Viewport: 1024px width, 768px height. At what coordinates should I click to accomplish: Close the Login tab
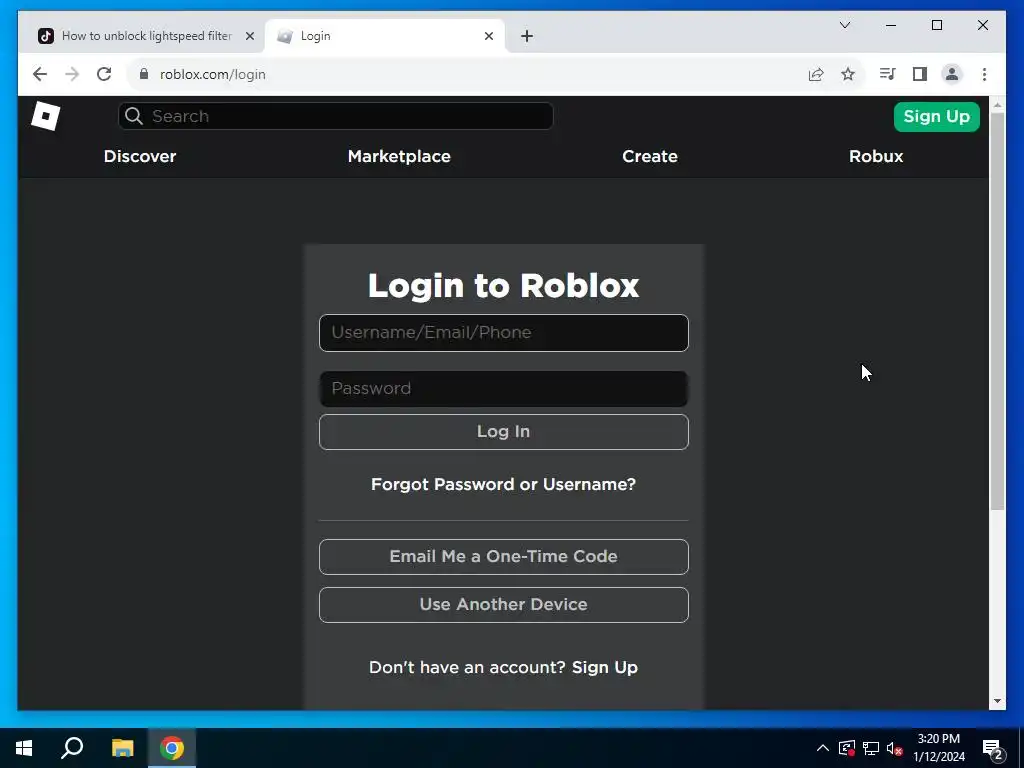pyautogui.click(x=488, y=36)
